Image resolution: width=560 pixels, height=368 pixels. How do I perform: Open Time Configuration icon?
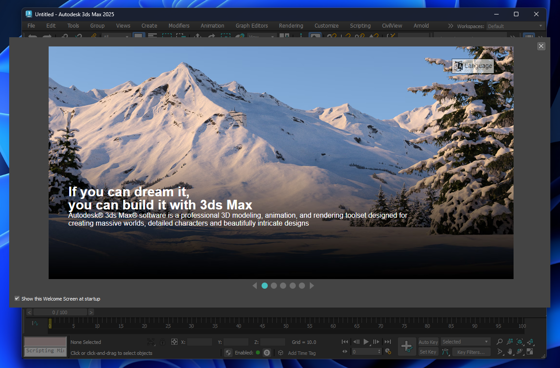click(388, 352)
